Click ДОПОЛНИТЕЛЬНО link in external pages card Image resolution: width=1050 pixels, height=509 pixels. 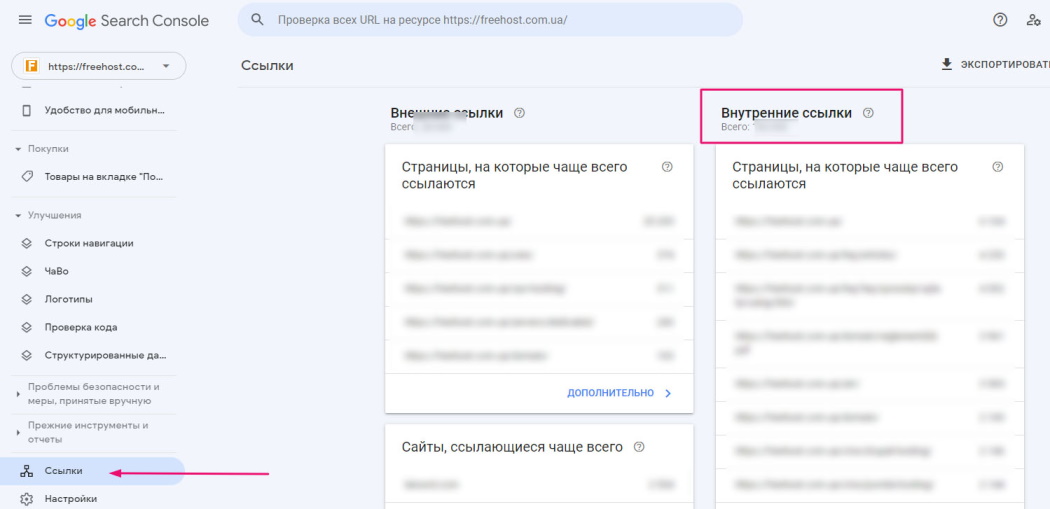coord(619,393)
